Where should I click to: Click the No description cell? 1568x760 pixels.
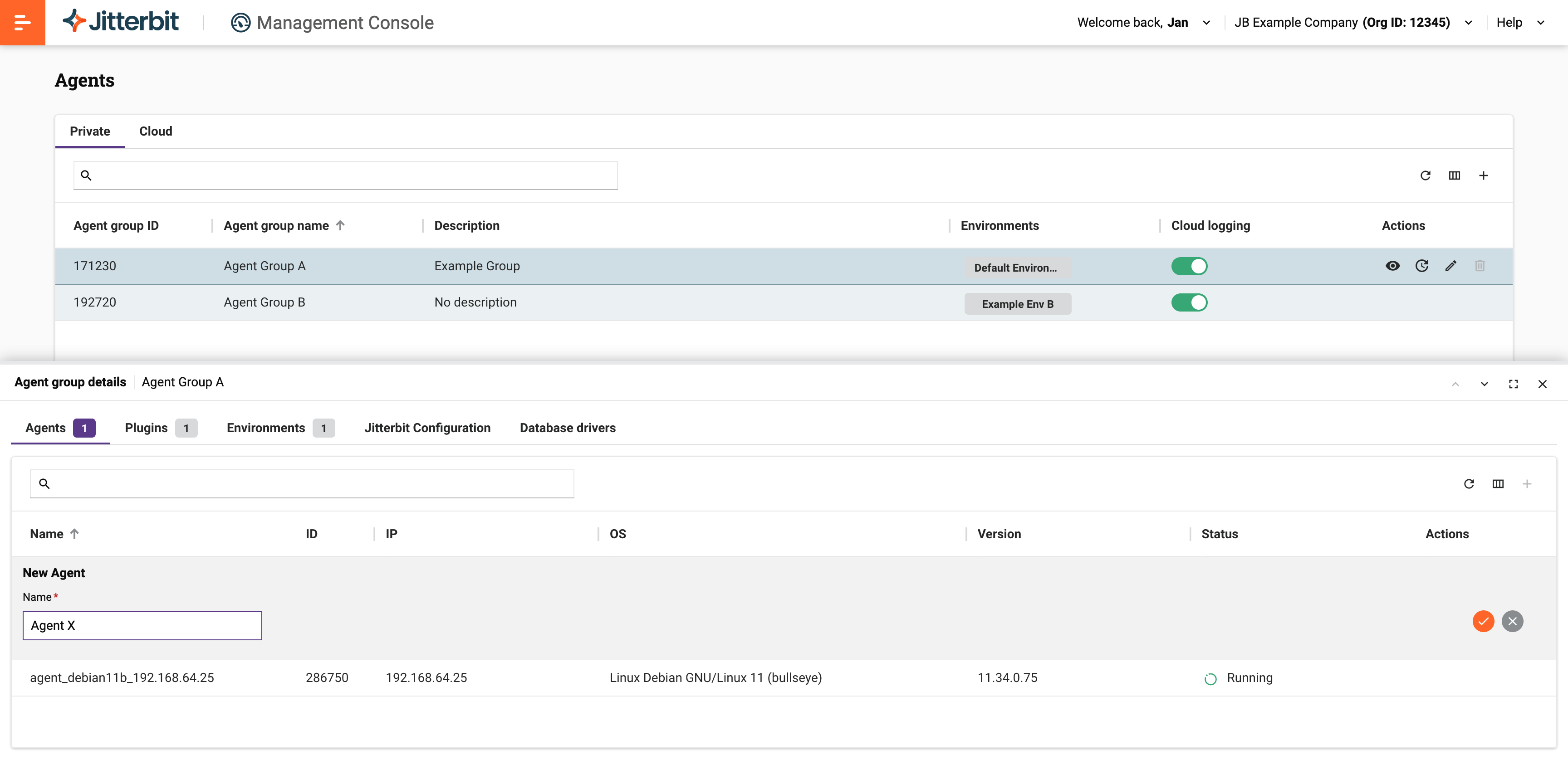[475, 302]
